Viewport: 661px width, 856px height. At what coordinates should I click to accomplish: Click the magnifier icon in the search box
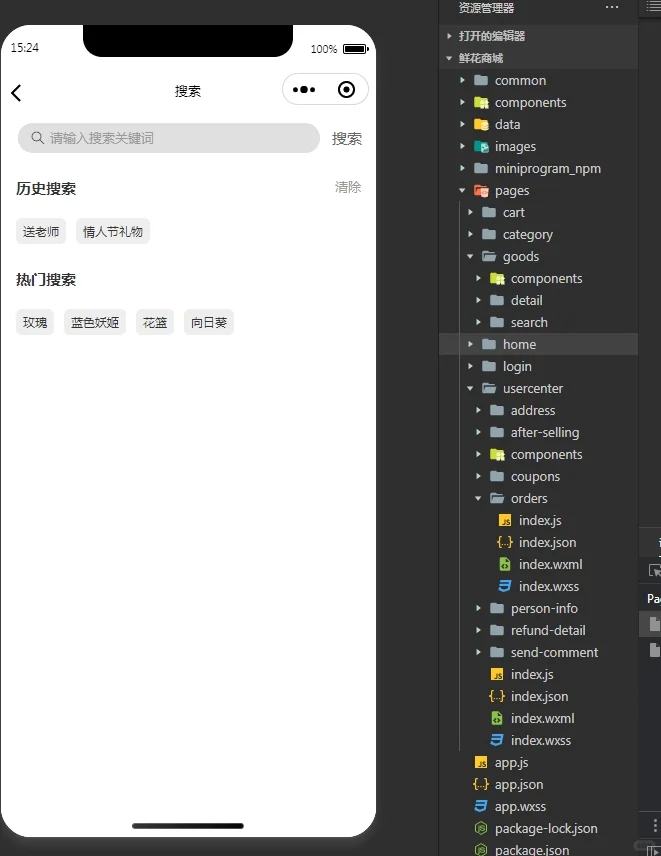click(x=37, y=138)
